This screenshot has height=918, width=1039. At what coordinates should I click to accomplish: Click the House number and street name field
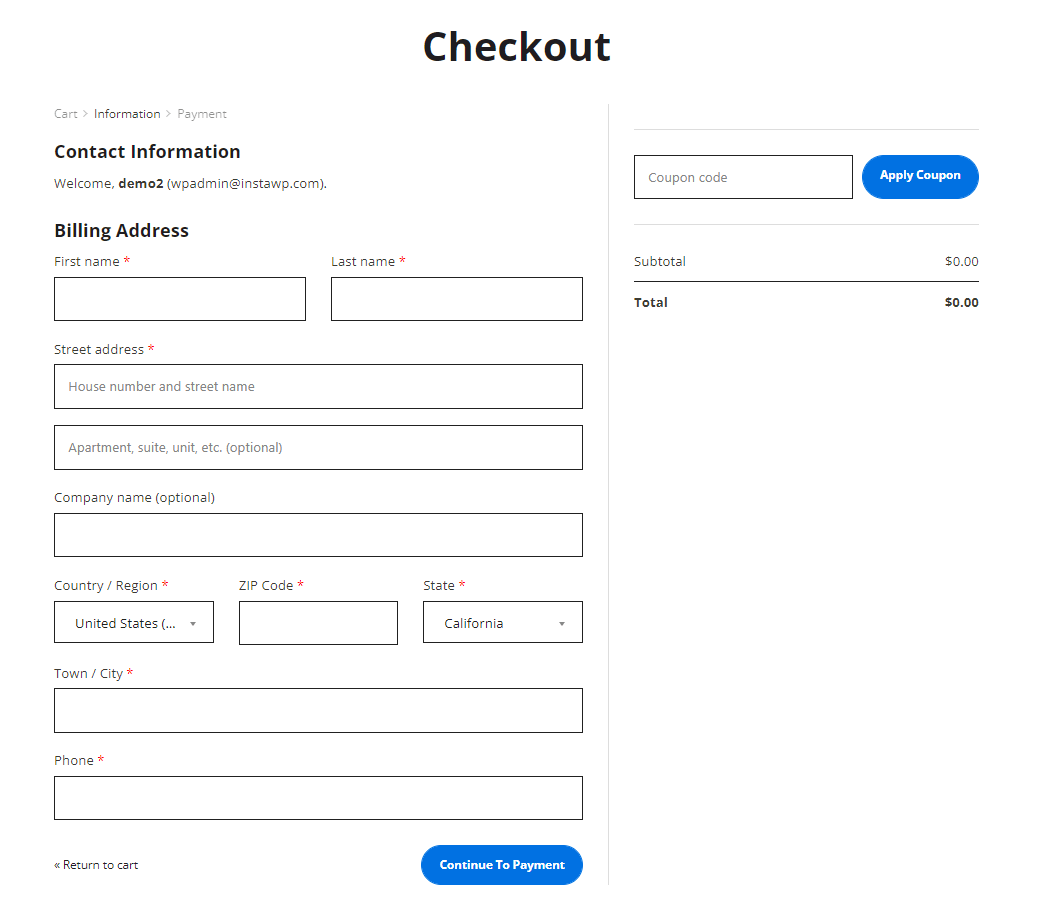click(x=319, y=386)
